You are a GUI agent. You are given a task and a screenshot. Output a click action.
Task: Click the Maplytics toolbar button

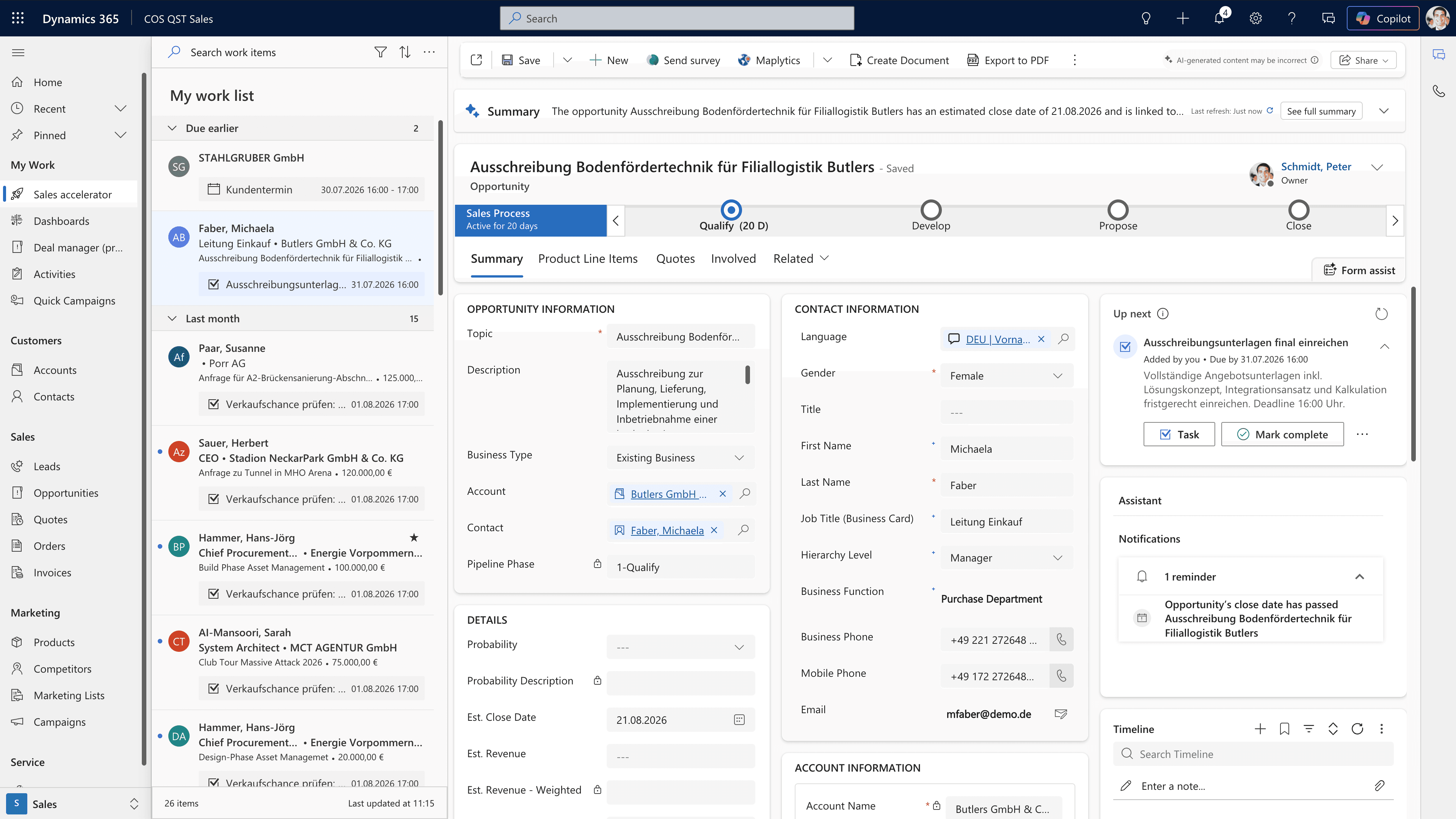pos(769,60)
